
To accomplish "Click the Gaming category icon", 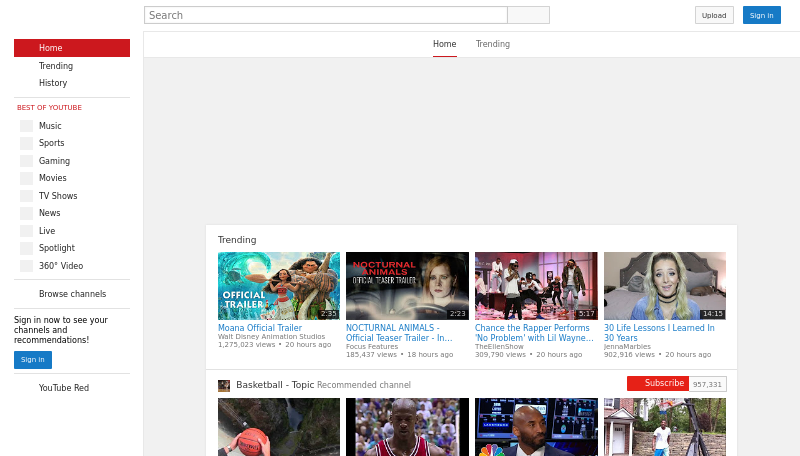I will tap(26, 161).
